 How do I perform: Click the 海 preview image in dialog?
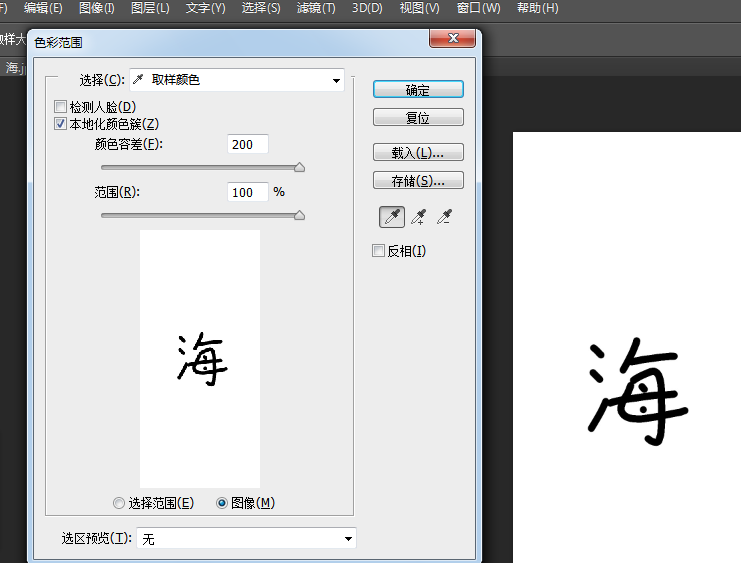(200, 359)
